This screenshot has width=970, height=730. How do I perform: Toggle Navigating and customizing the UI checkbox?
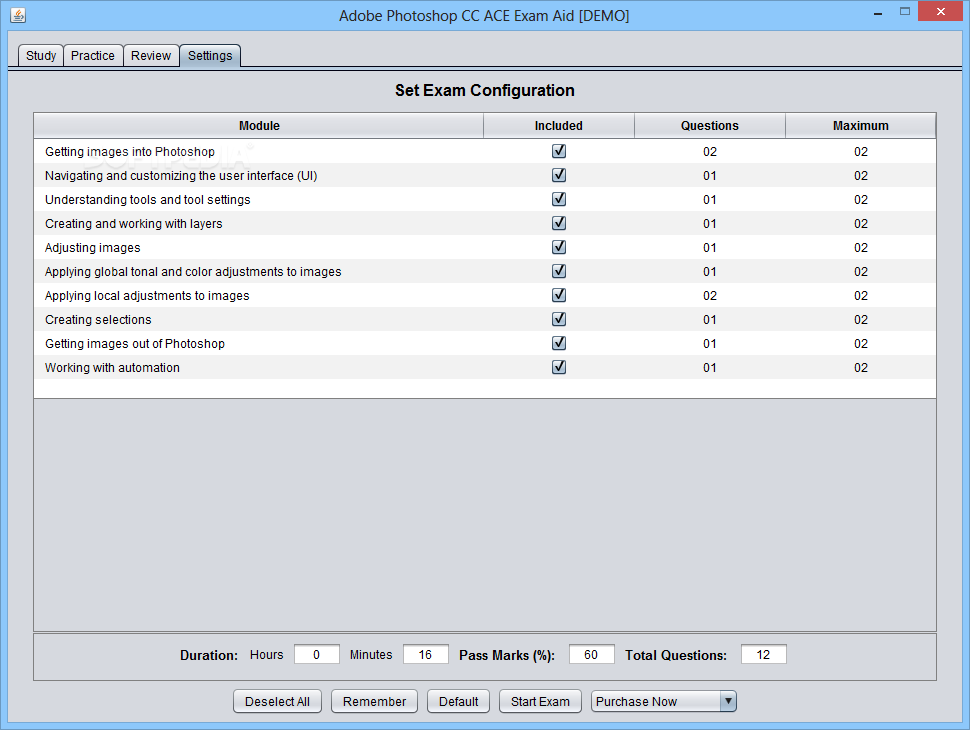pyautogui.click(x=559, y=175)
